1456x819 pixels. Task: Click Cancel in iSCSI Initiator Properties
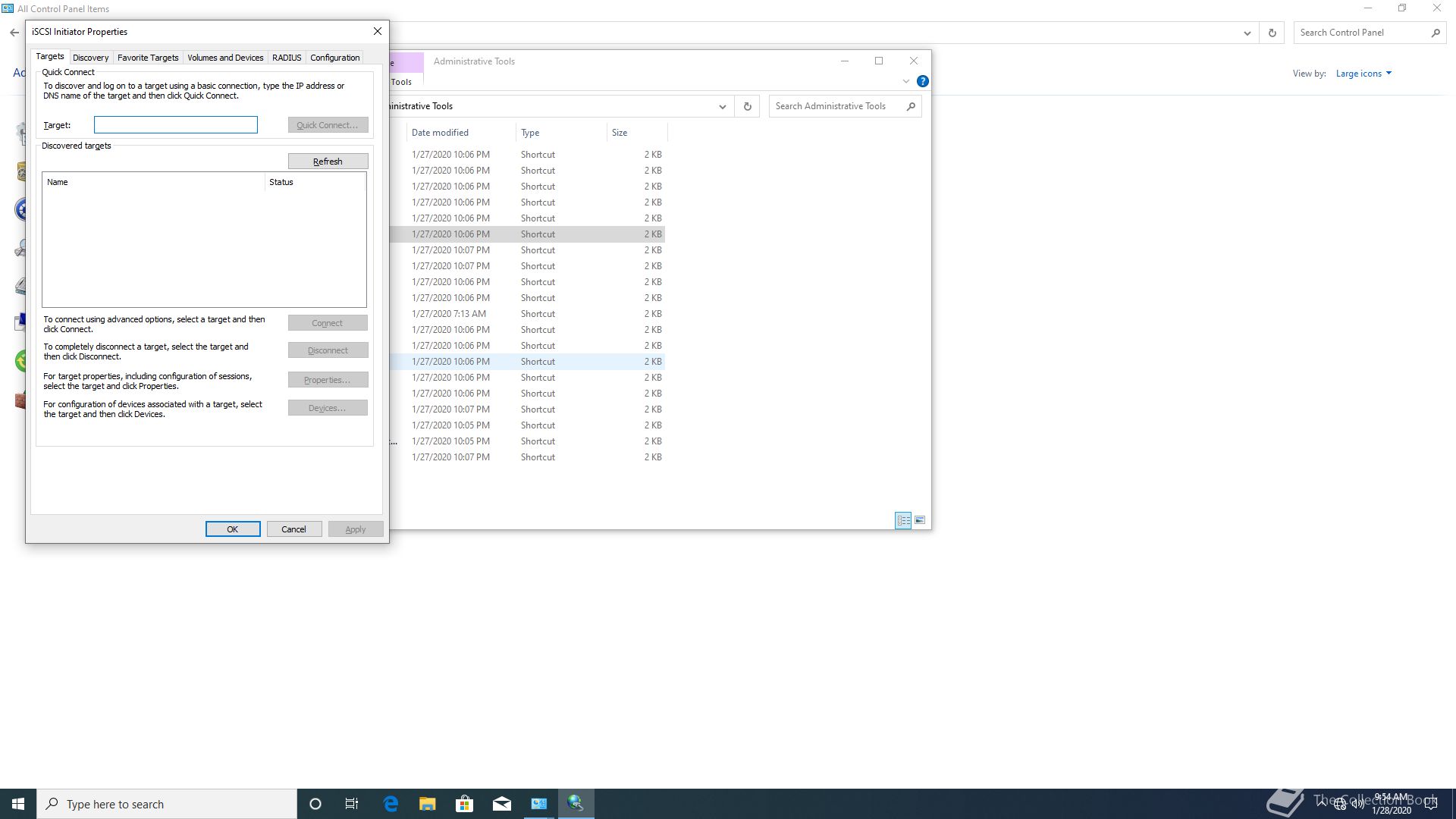(293, 529)
